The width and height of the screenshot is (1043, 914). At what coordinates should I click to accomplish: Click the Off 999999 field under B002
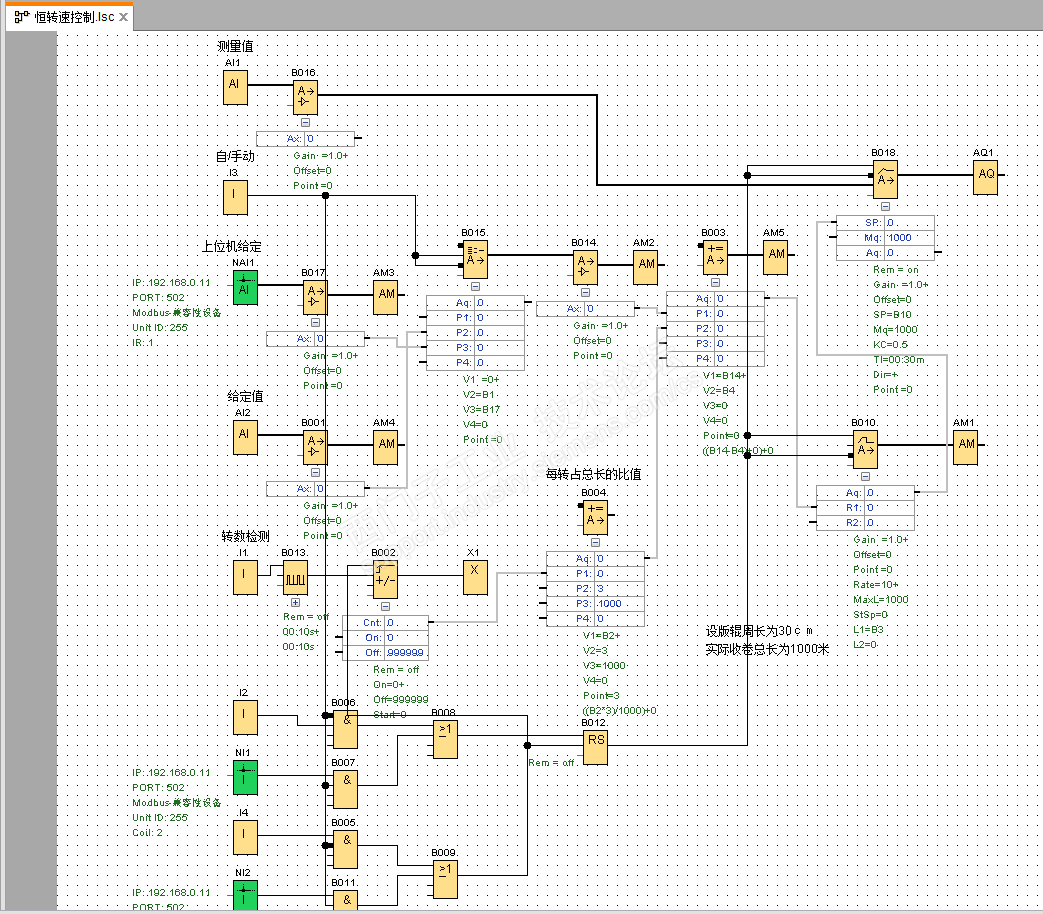pos(404,652)
